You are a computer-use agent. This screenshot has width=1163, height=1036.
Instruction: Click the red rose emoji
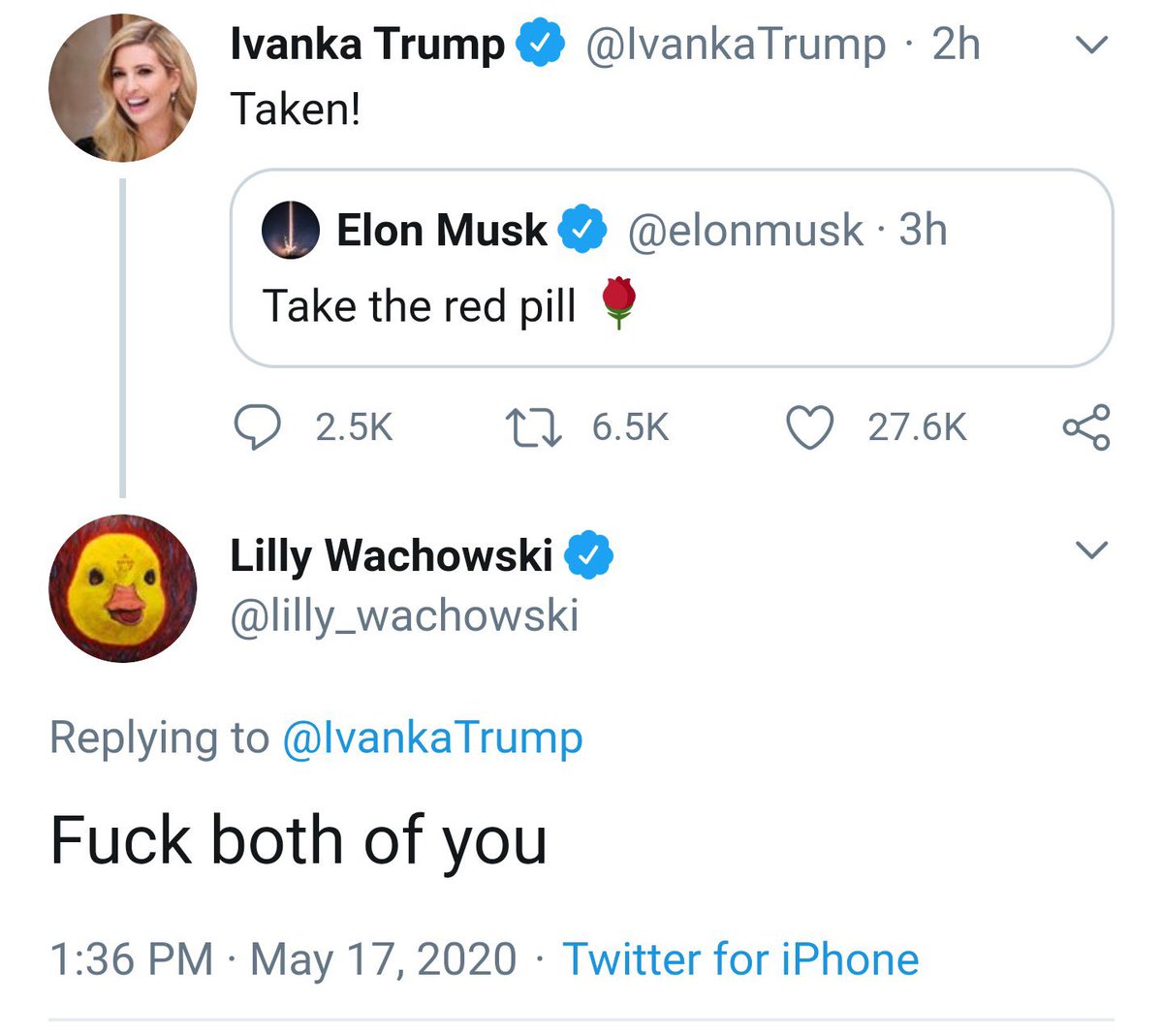point(618,302)
